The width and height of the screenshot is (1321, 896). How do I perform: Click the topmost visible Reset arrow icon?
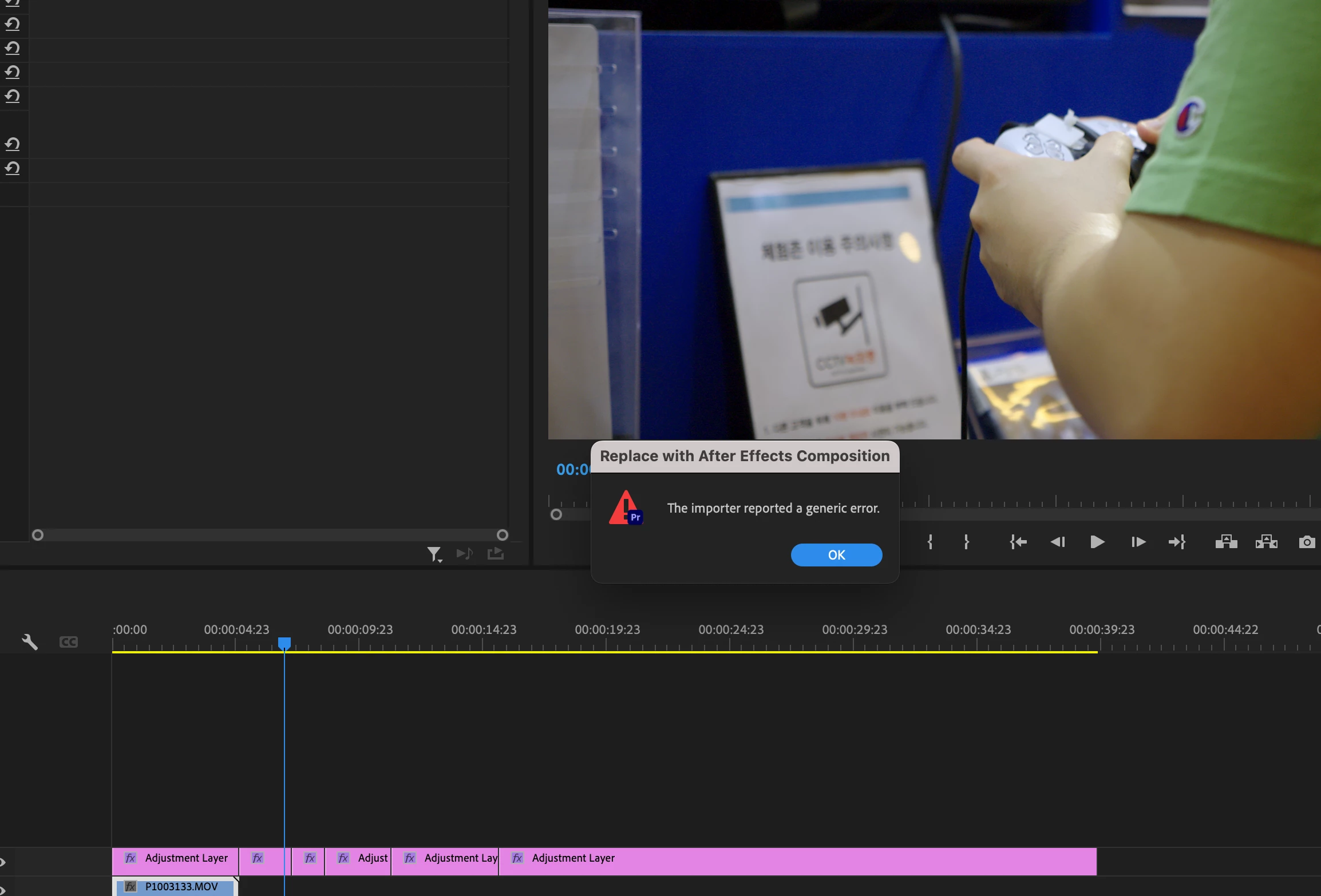[12, 3]
